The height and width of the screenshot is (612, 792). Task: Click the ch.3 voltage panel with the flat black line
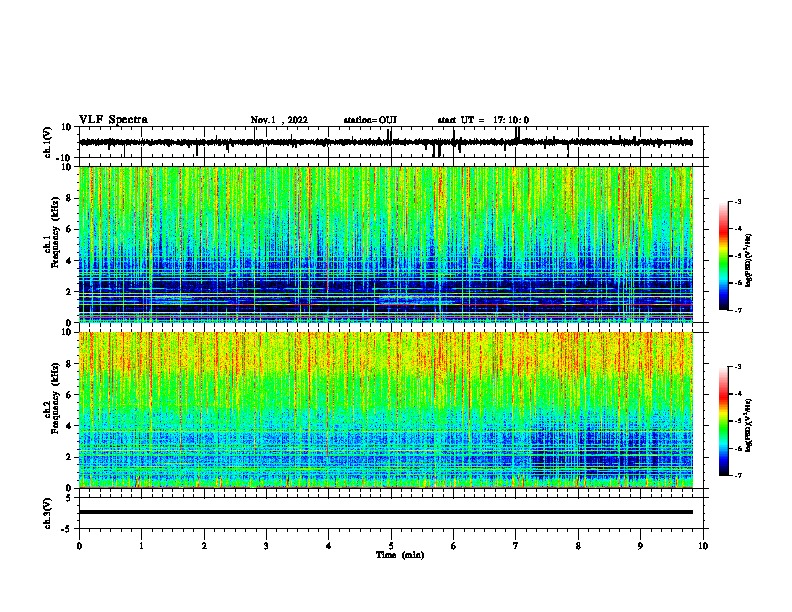pyautogui.click(x=393, y=513)
